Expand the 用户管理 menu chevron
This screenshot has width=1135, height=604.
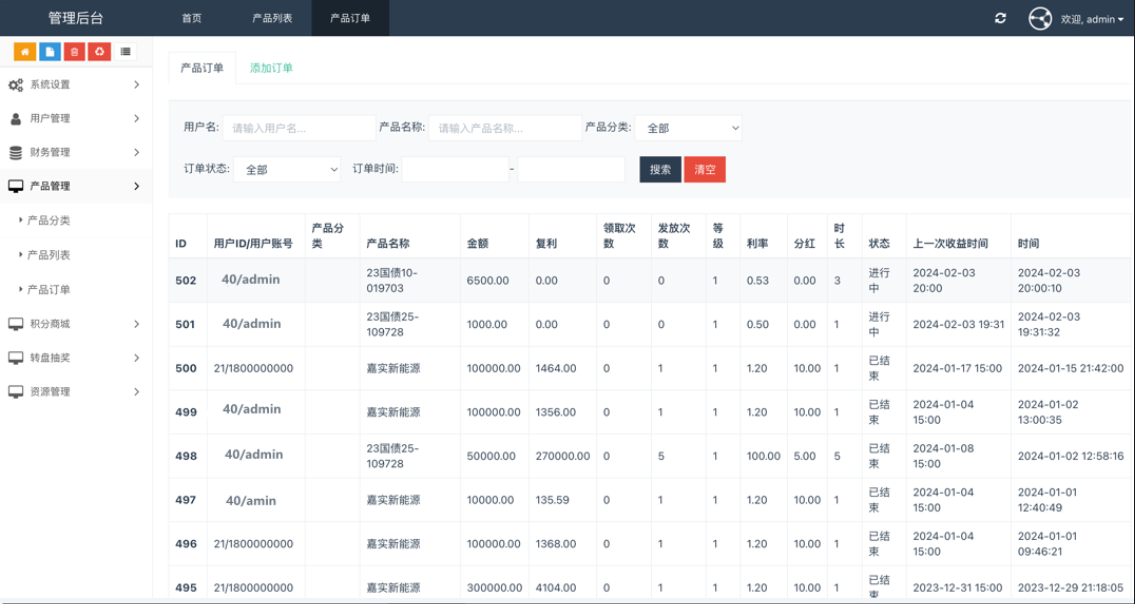pos(137,118)
